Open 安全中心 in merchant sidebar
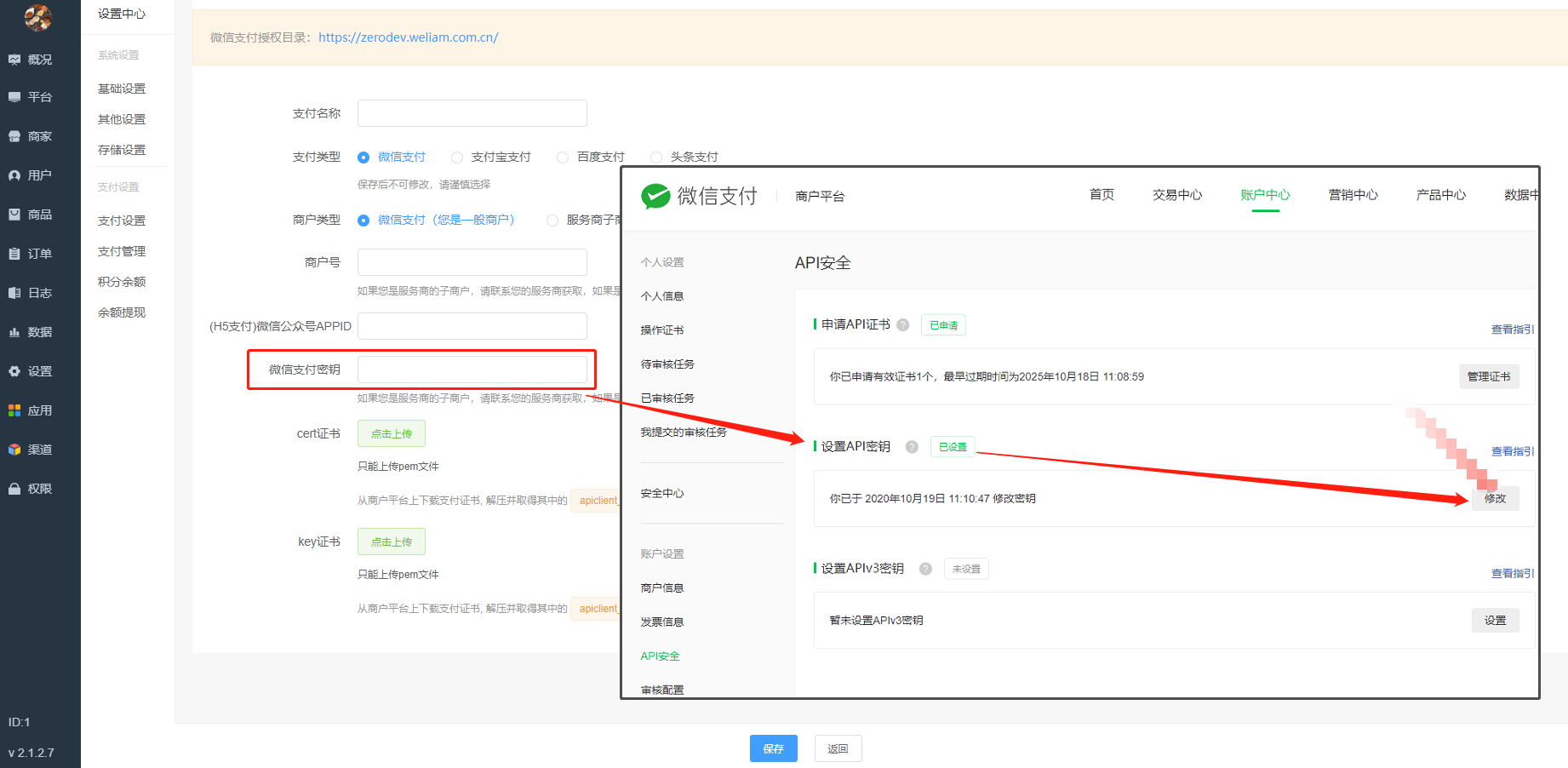Screen dimensions: 1568x768 click(x=662, y=494)
